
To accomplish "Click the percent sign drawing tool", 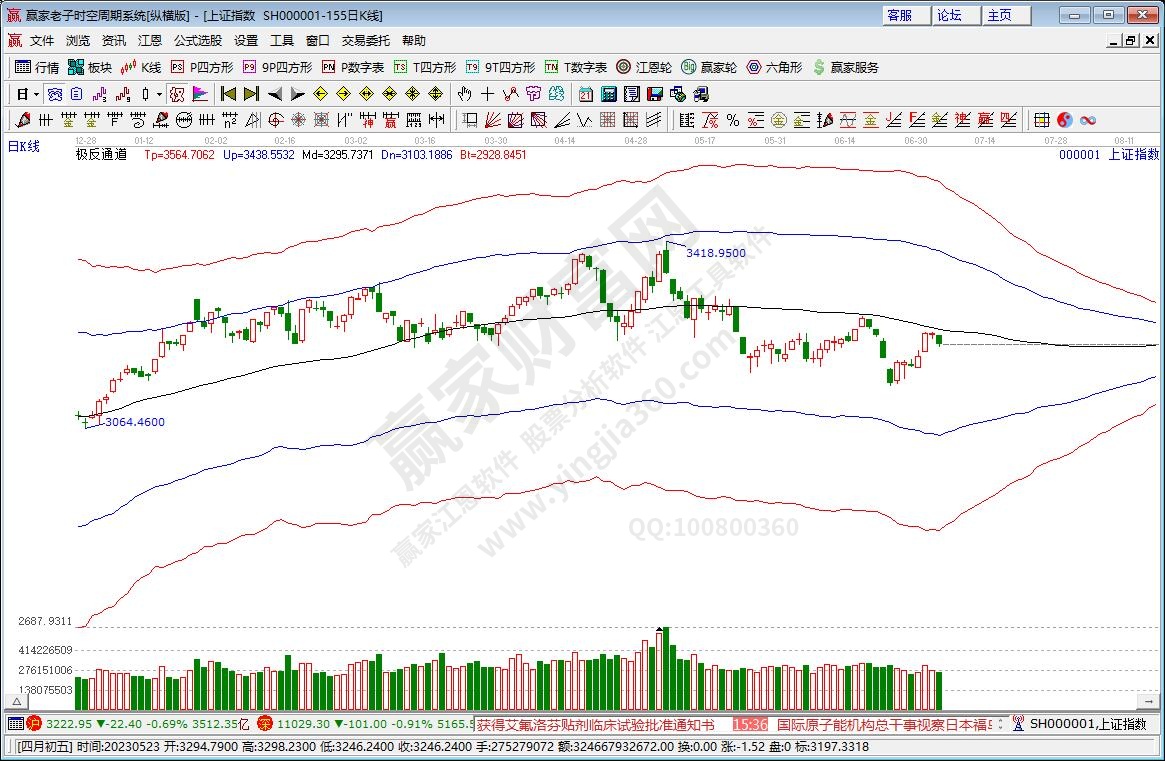I will (x=732, y=120).
